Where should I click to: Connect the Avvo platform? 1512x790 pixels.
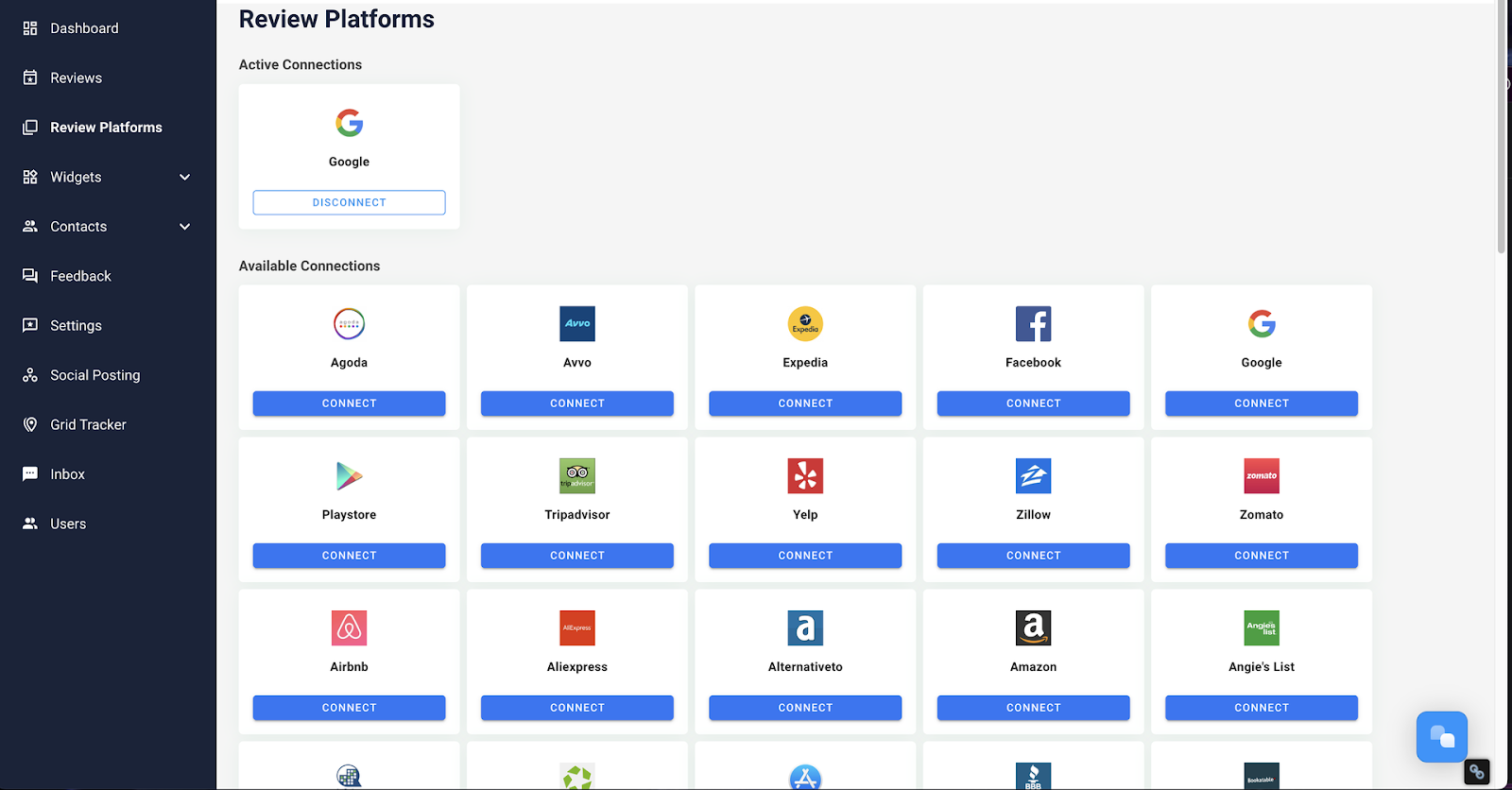coord(577,404)
